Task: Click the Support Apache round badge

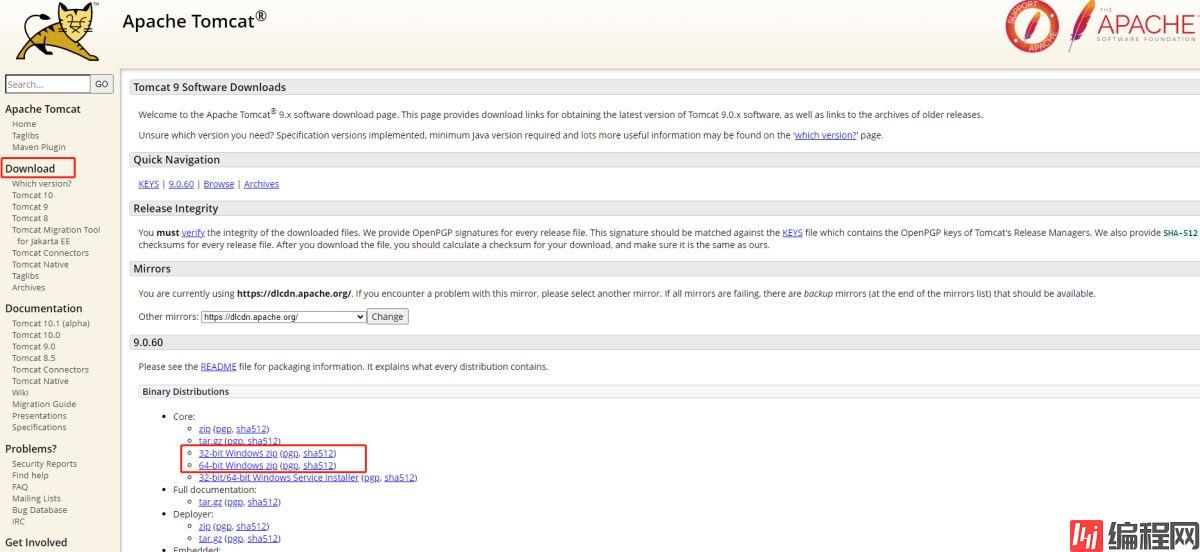Action: pyautogui.click(x=1031, y=28)
